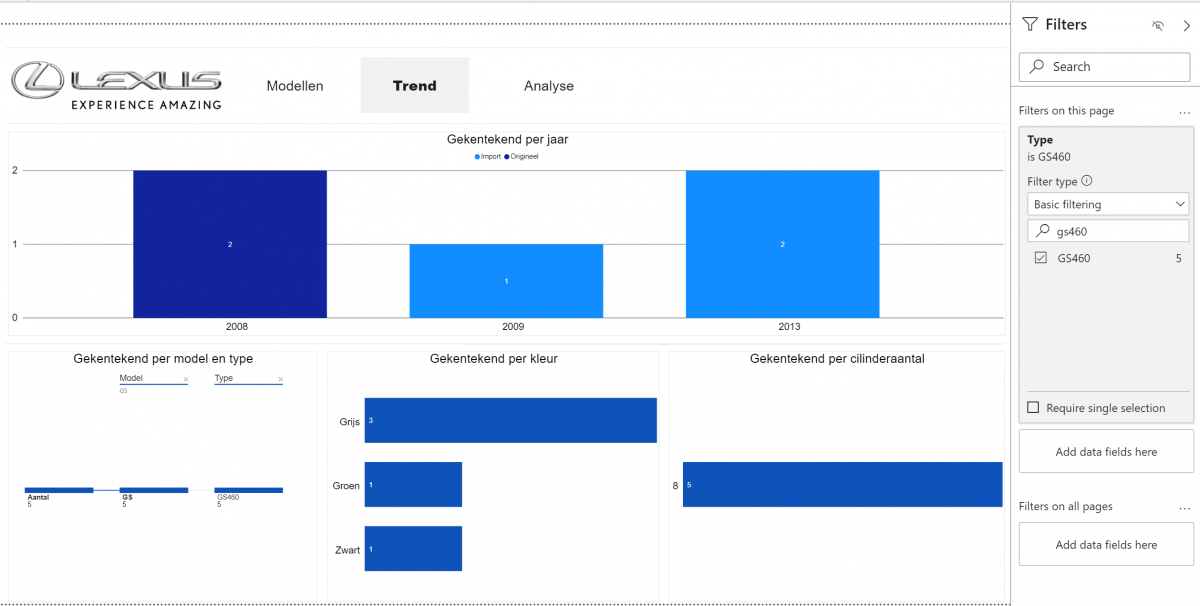Click Add data fields here under all pages
The height and width of the screenshot is (606, 1200).
click(1106, 545)
